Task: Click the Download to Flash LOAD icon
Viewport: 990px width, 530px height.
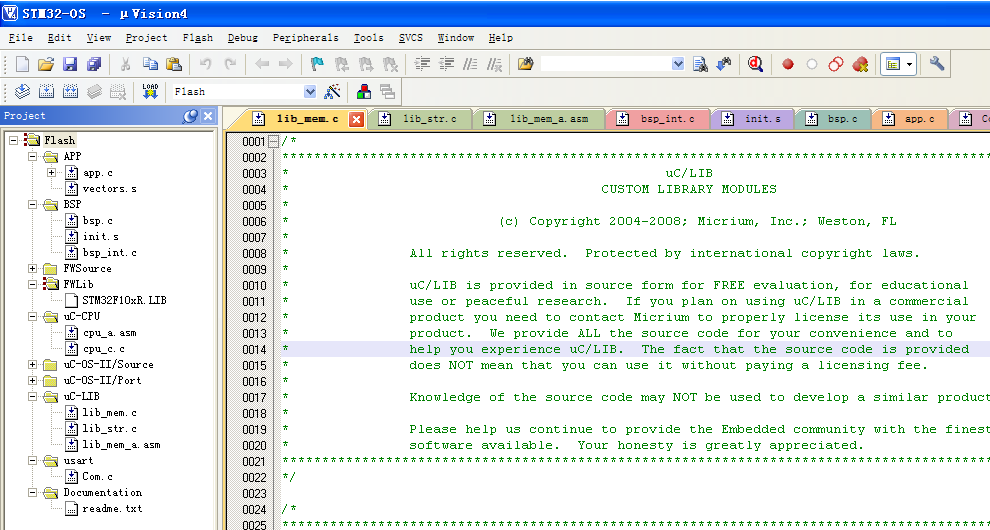Action: [150, 91]
